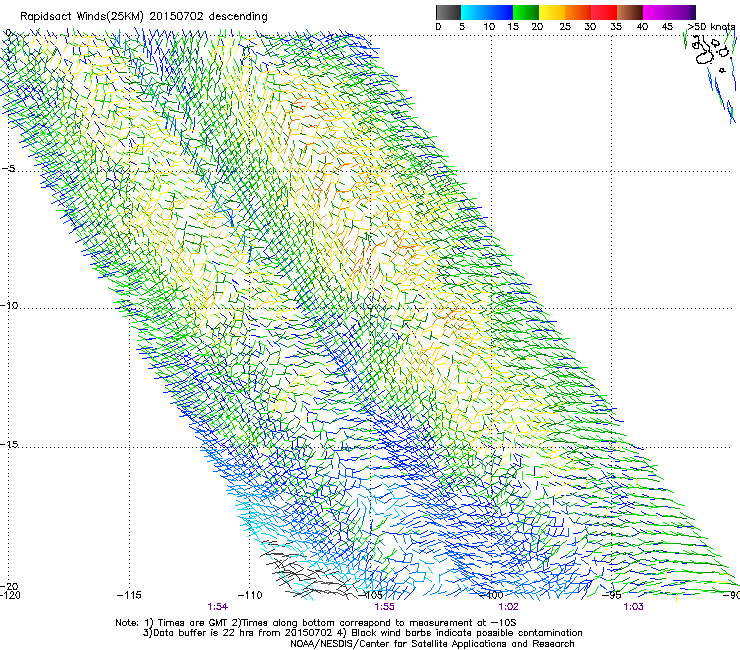Click the -5 latitude axis label

(x=9, y=168)
